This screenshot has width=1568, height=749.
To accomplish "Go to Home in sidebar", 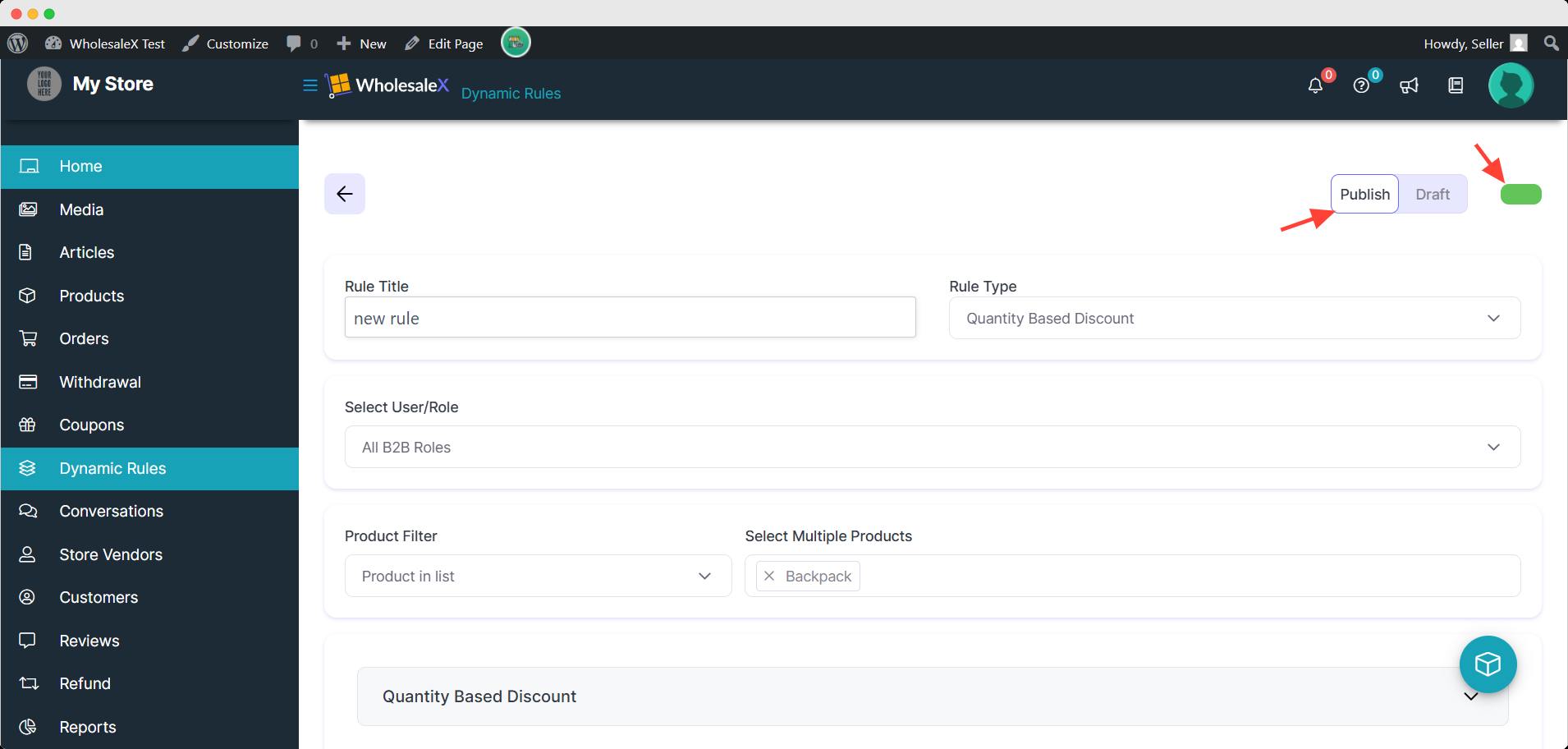I will (x=149, y=167).
